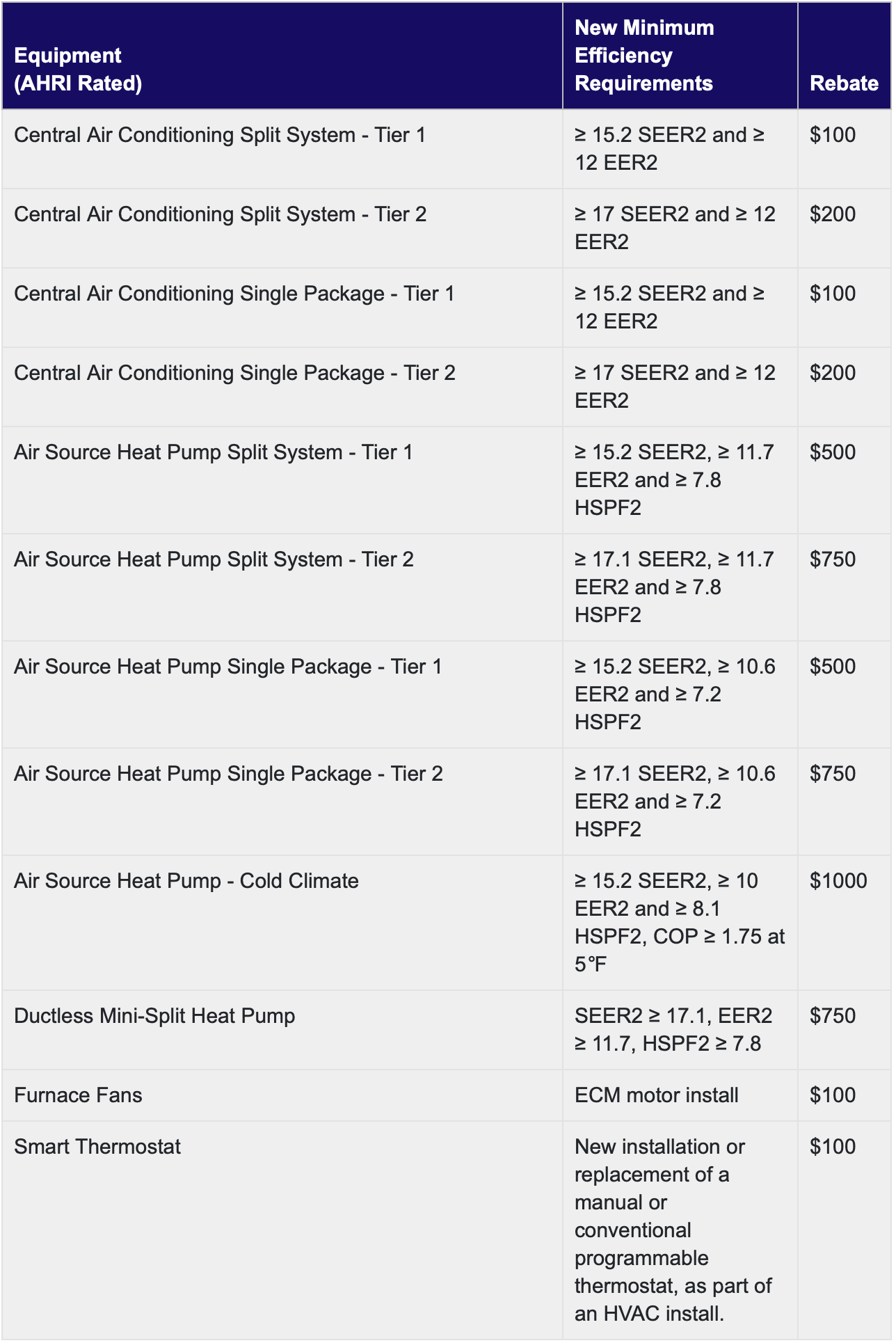The height and width of the screenshot is (1343, 896).
Task: Click the Ductless Mini-Split $750 rebate
Action: click(833, 1016)
